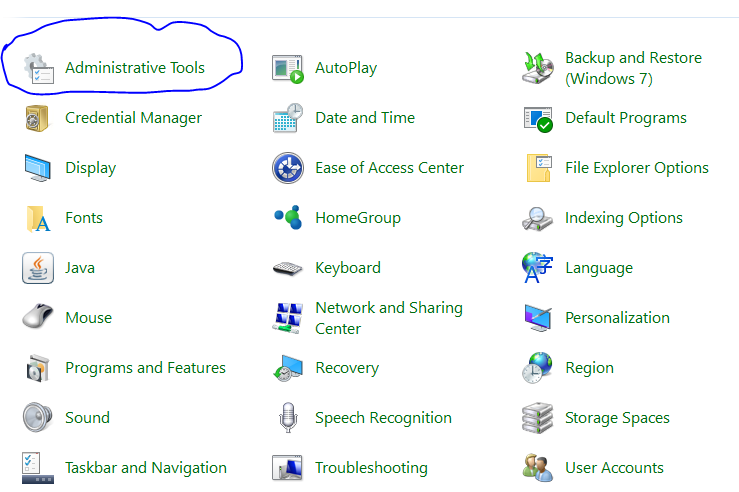Open the Date and Time calendar icon
This screenshot has width=739, height=492.
point(288,118)
